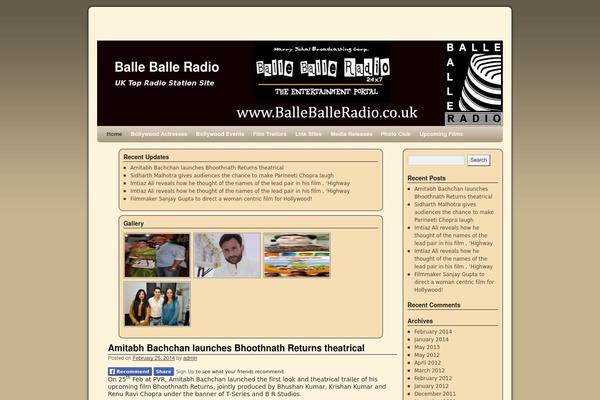
Task: Open January 2012 archive
Action: [431, 386]
